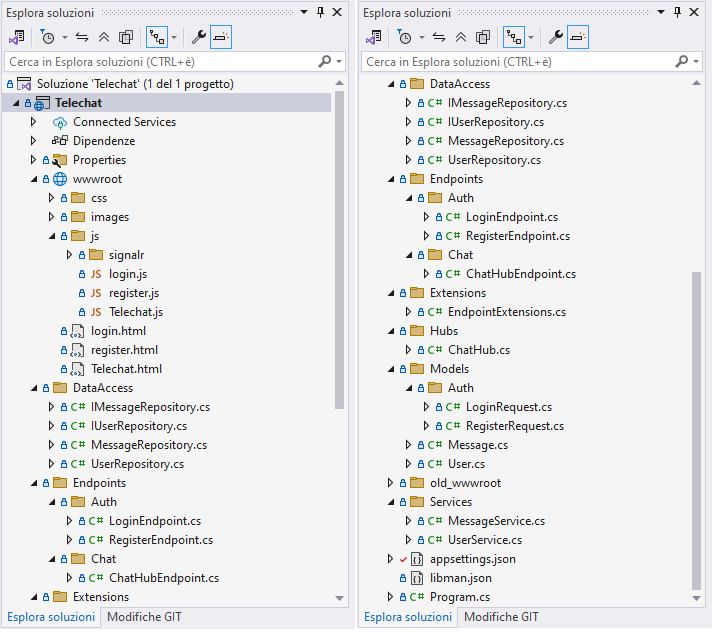This screenshot has width=716, height=634.
Task: Click solution/folder view switch icon in right panel
Action: (375, 37)
